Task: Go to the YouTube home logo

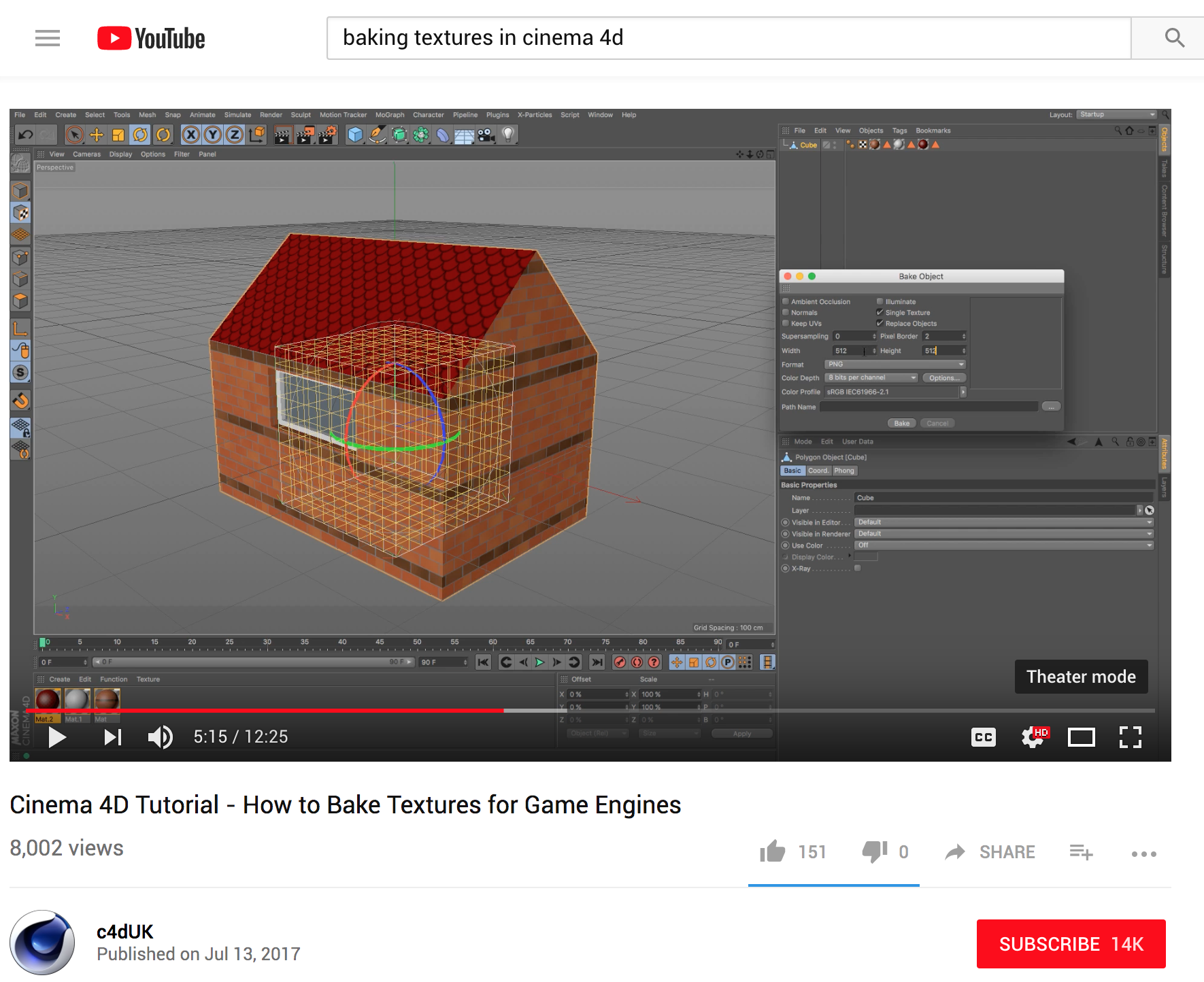Action: pyautogui.click(x=151, y=38)
